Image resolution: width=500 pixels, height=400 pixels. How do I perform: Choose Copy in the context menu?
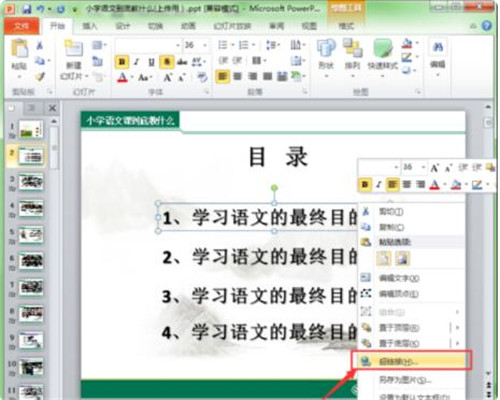click(x=412, y=227)
